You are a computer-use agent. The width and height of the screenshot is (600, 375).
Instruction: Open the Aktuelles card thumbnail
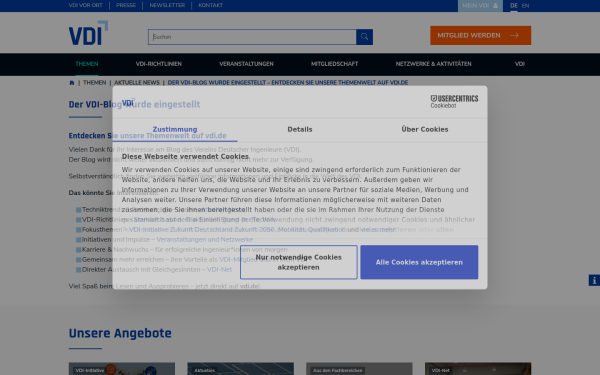(x=241, y=369)
